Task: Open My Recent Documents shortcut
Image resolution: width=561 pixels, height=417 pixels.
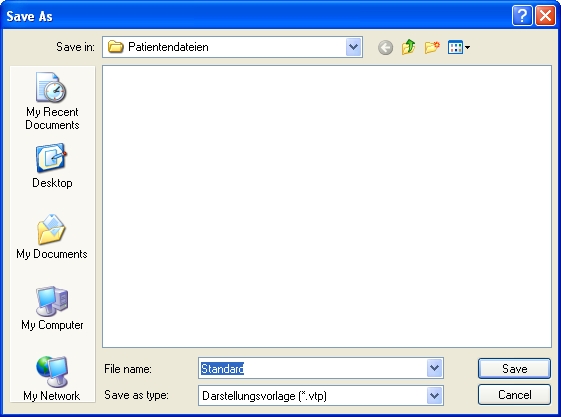Action: (x=52, y=101)
